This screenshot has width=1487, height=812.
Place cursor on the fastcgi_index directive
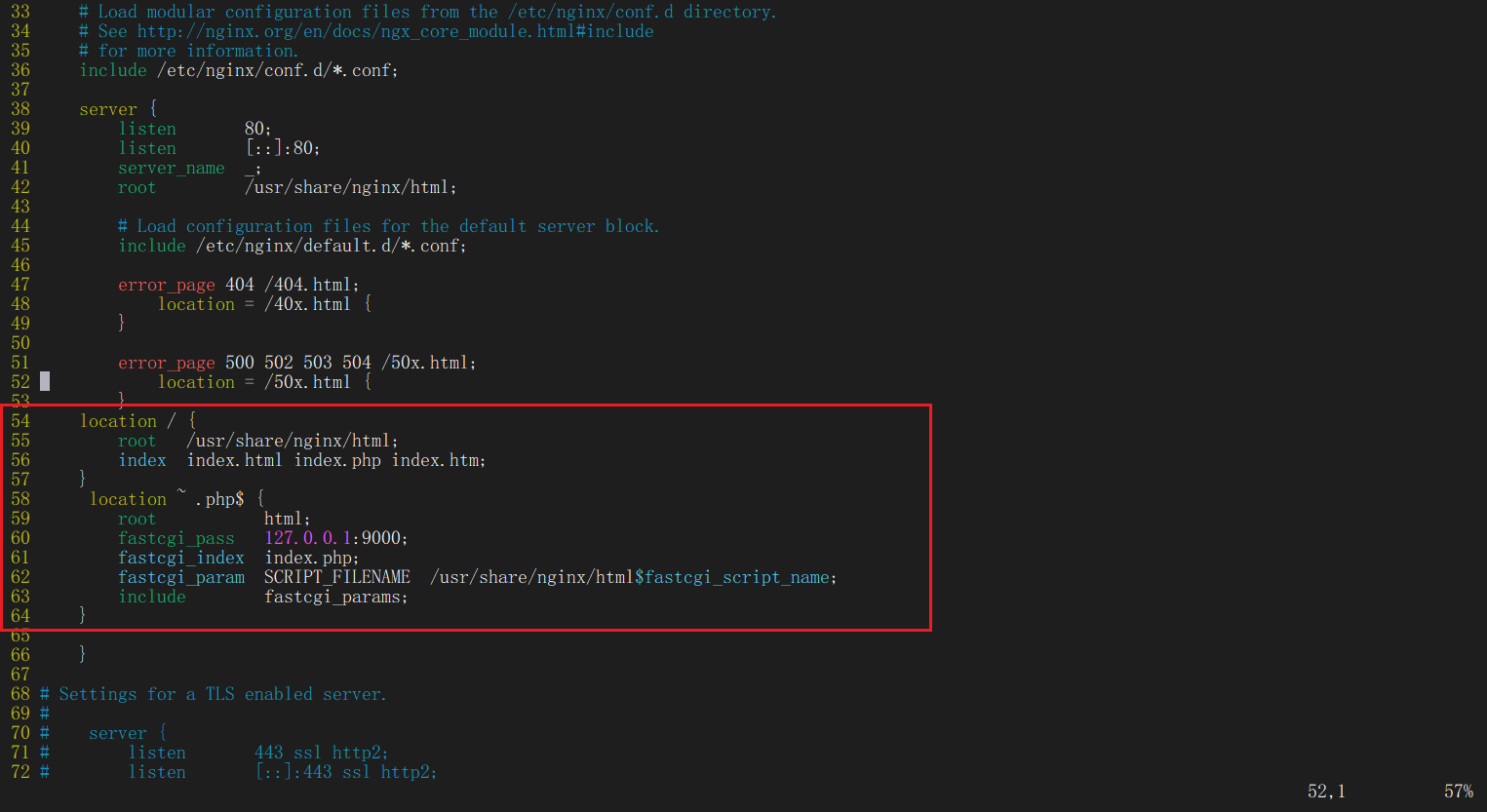click(181, 558)
